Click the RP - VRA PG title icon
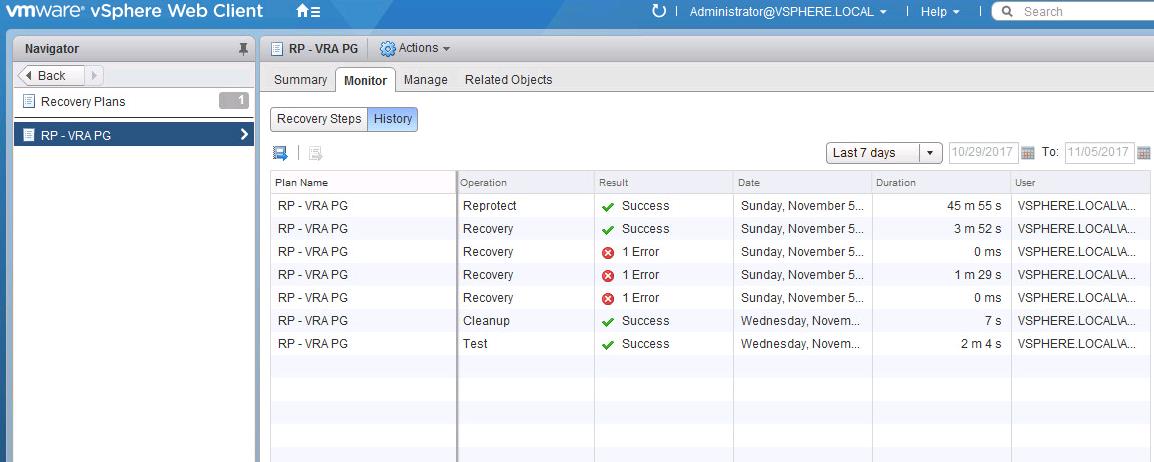 277,49
